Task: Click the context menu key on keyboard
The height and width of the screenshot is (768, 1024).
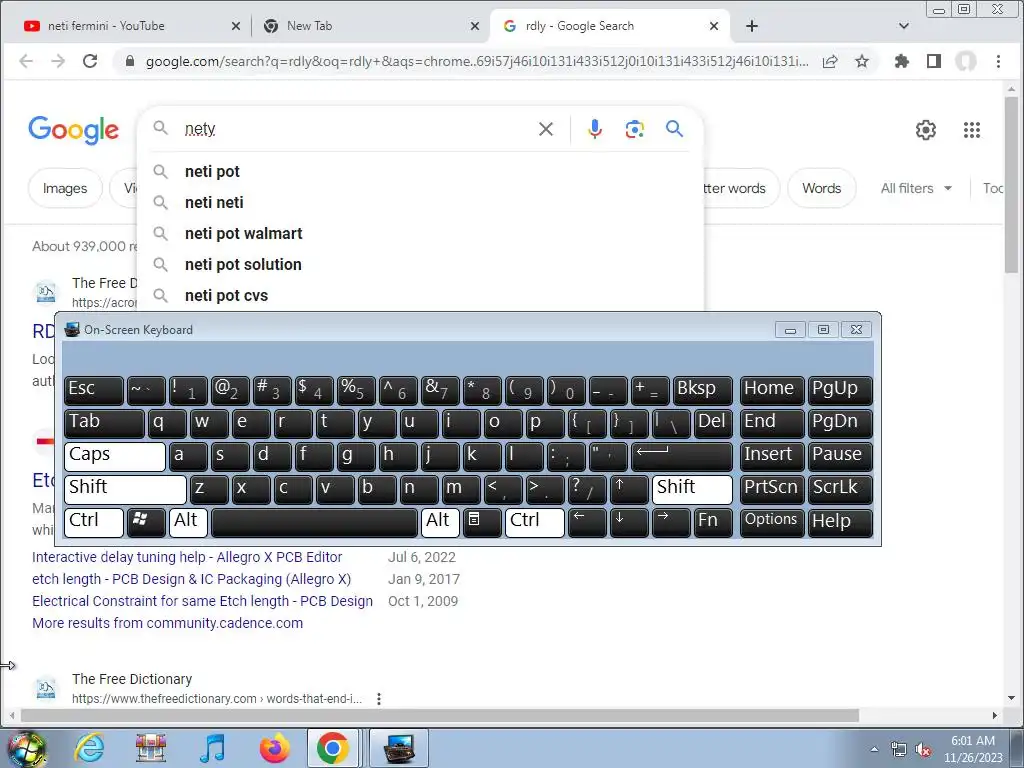Action: (482, 522)
